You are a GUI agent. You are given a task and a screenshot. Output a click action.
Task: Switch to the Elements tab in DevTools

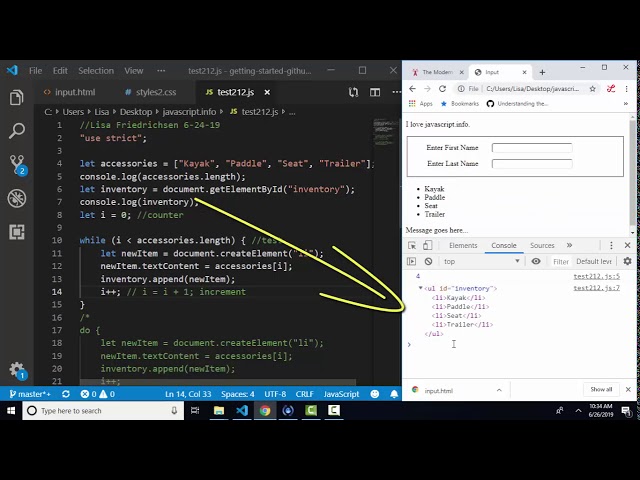(463, 245)
